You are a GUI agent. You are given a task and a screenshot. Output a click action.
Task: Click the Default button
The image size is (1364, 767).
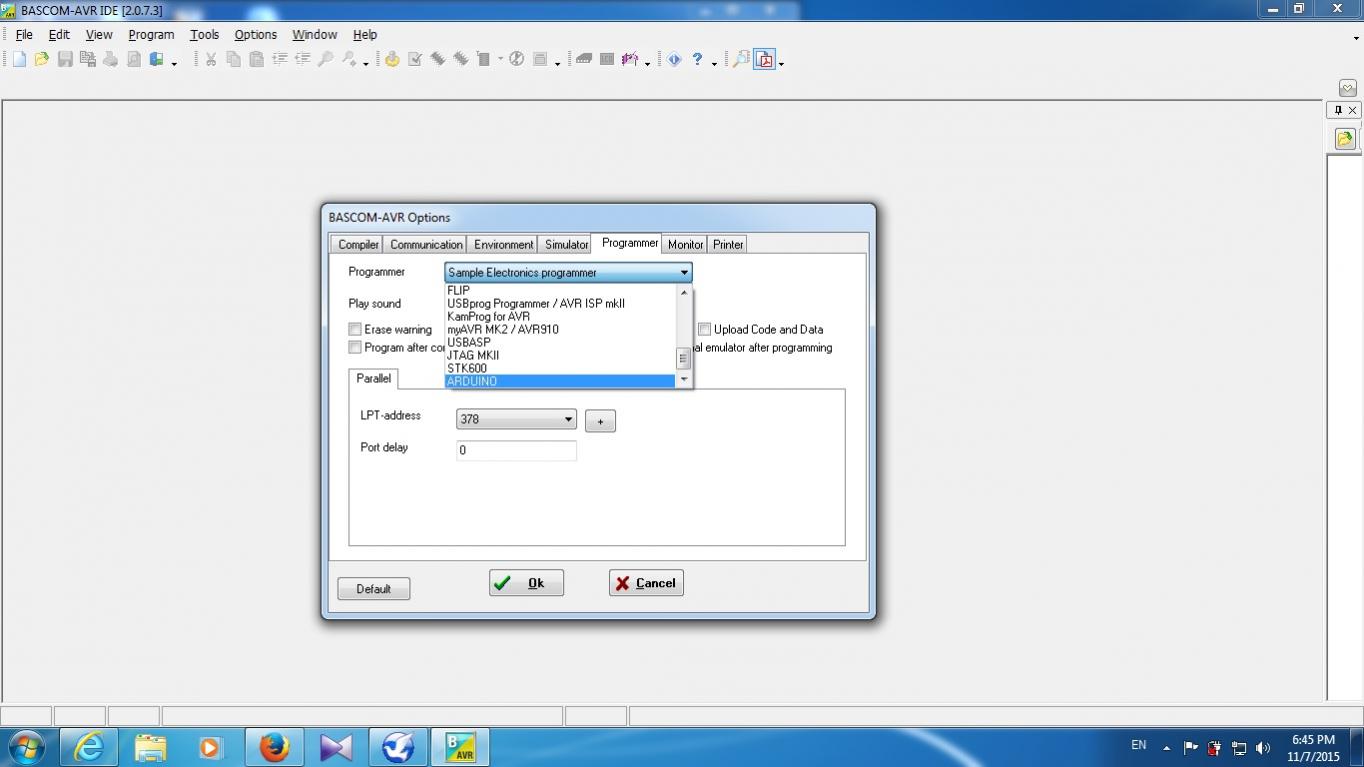tap(373, 589)
